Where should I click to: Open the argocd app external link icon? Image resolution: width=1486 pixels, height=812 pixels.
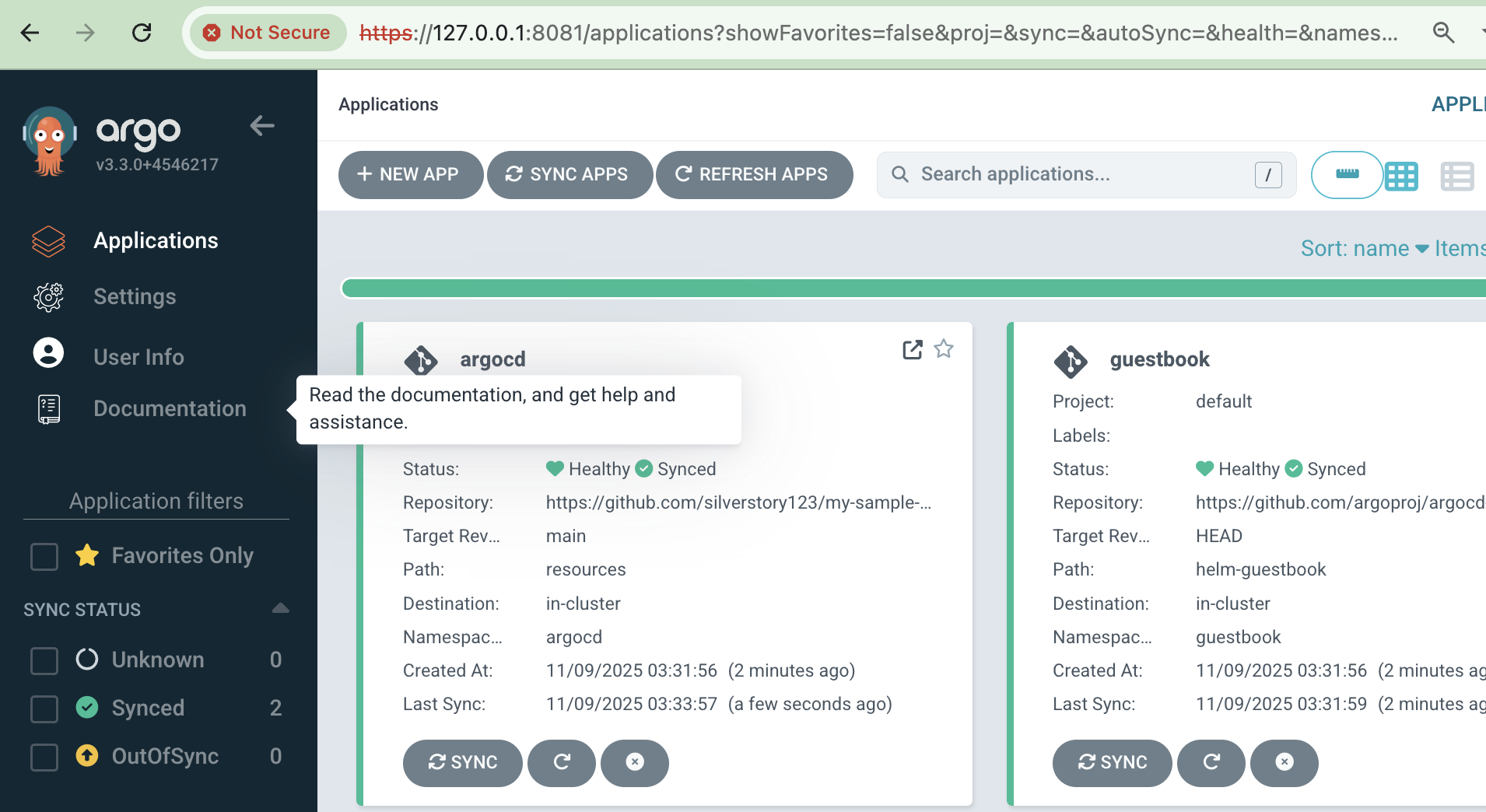pyautogui.click(x=913, y=349)
